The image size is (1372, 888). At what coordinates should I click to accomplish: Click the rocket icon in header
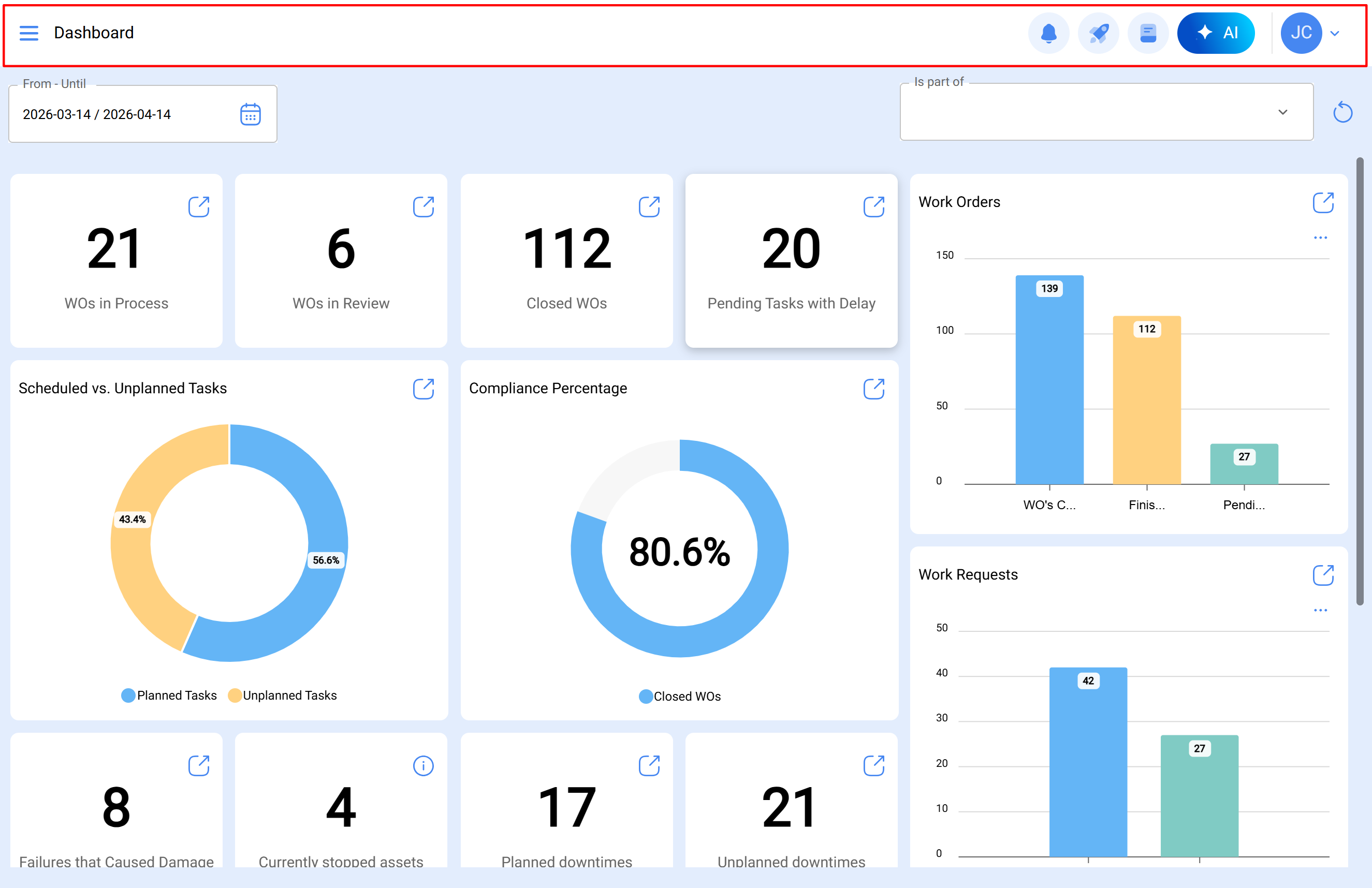pos(1098,33)
